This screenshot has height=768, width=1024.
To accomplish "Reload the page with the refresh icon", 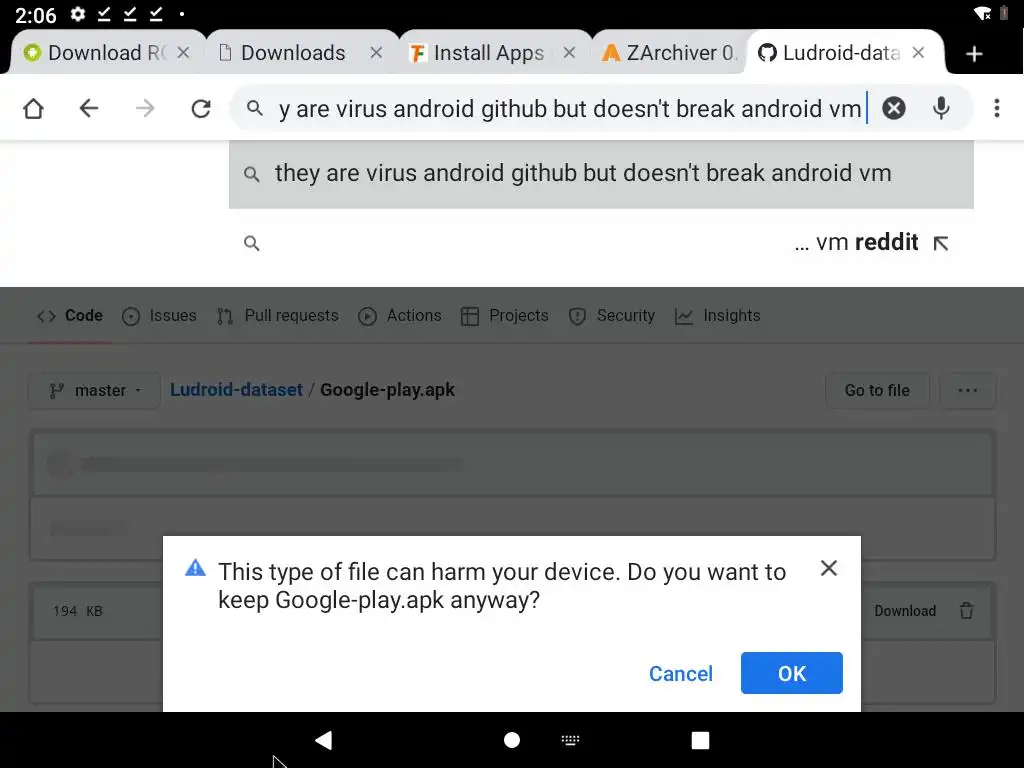I will 201,109.
